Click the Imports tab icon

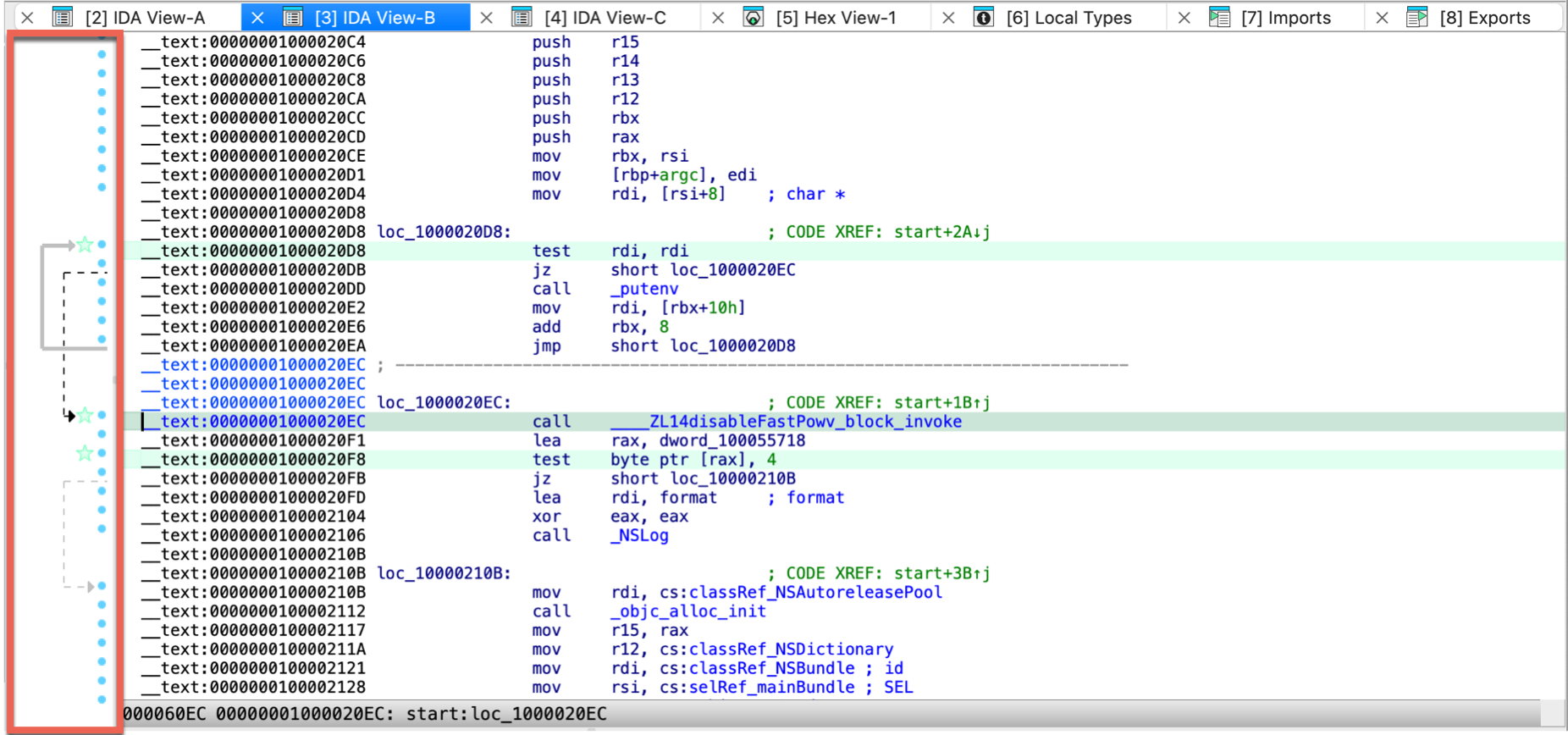1219,17
